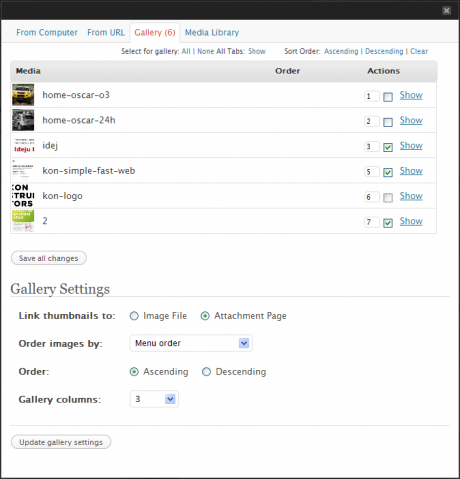The image size is (460, 479).
Task: Show details for idej
Action: (x=411, y=146)
